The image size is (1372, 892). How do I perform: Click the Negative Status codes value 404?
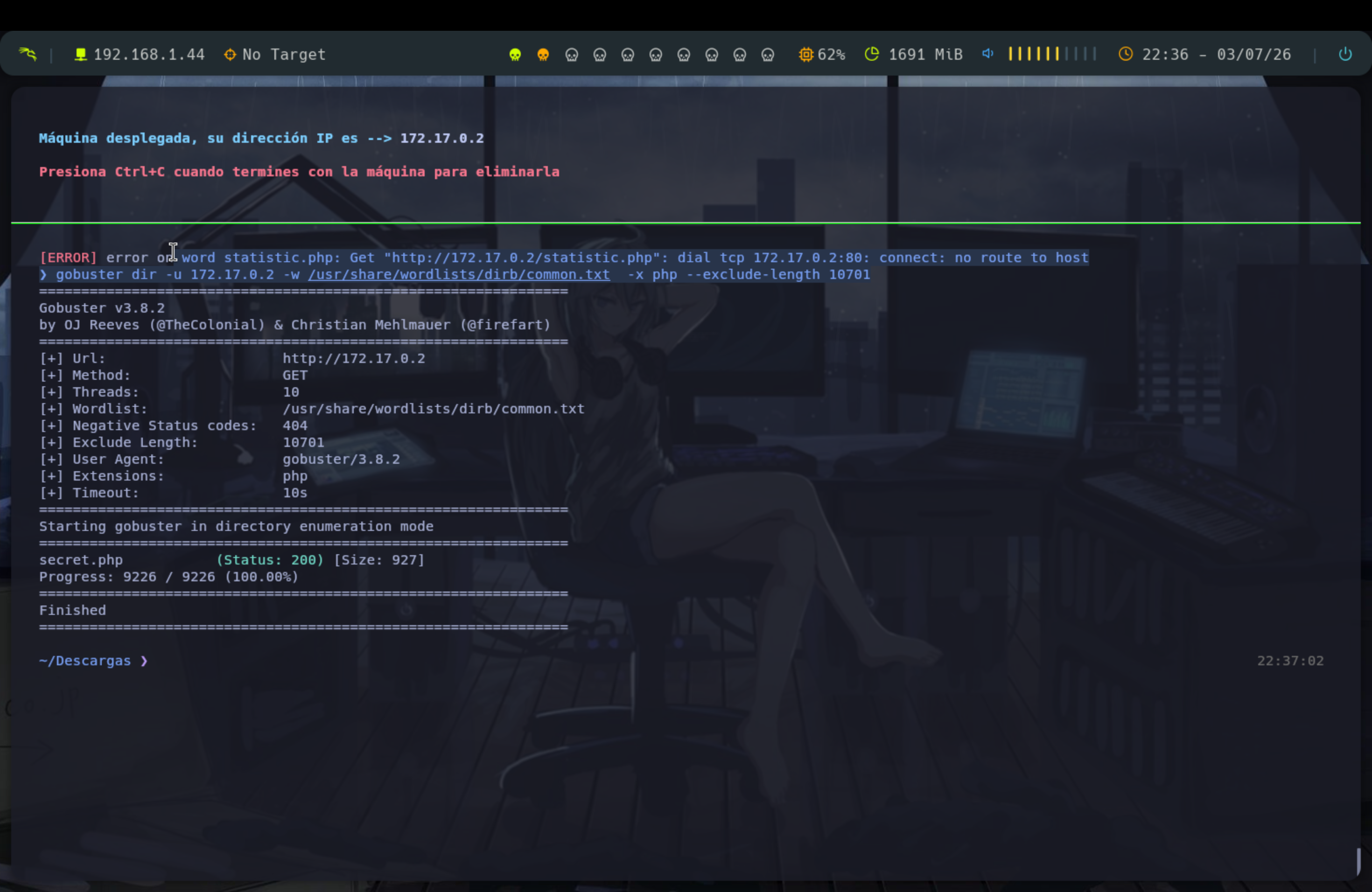click(x=294, y=426)
